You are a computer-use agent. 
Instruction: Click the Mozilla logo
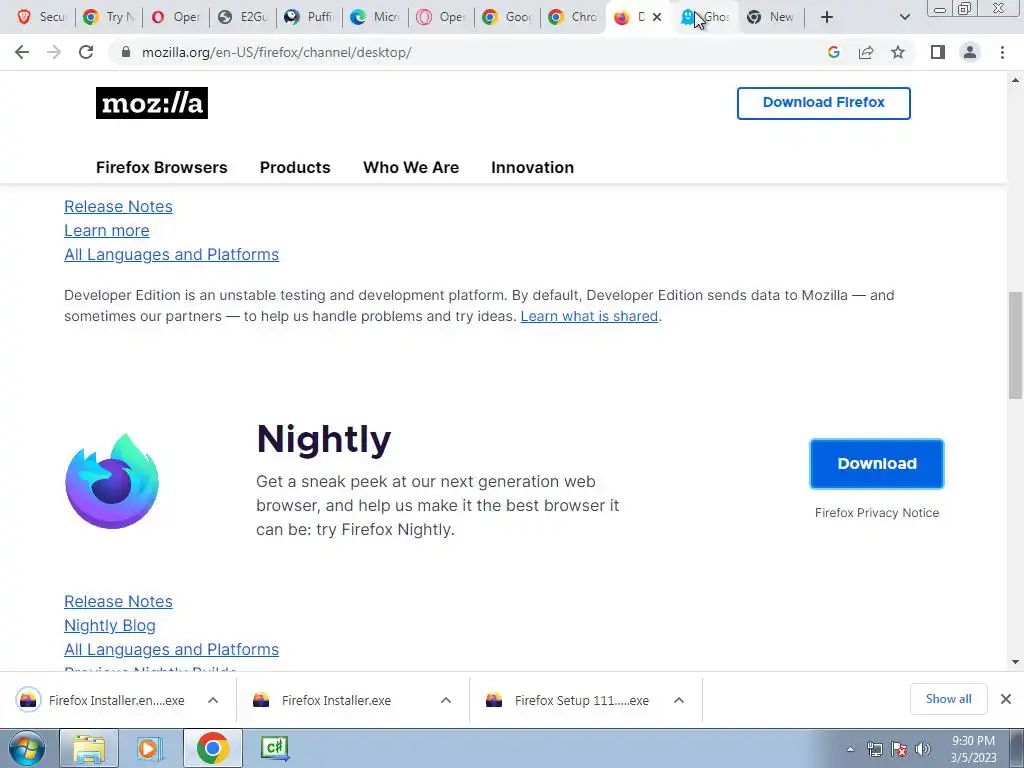152,103
